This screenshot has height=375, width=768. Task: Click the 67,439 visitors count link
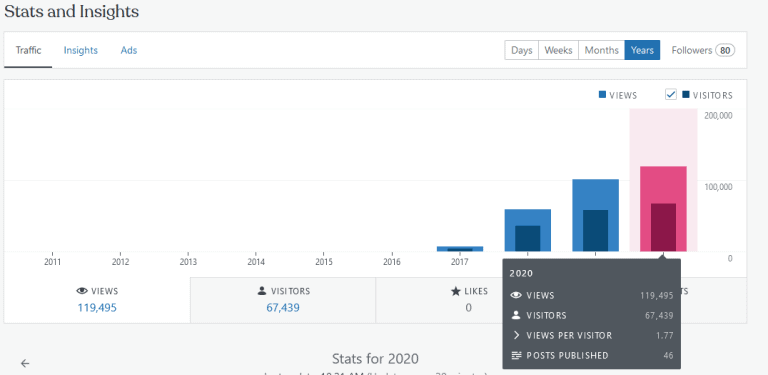[283, 308]
